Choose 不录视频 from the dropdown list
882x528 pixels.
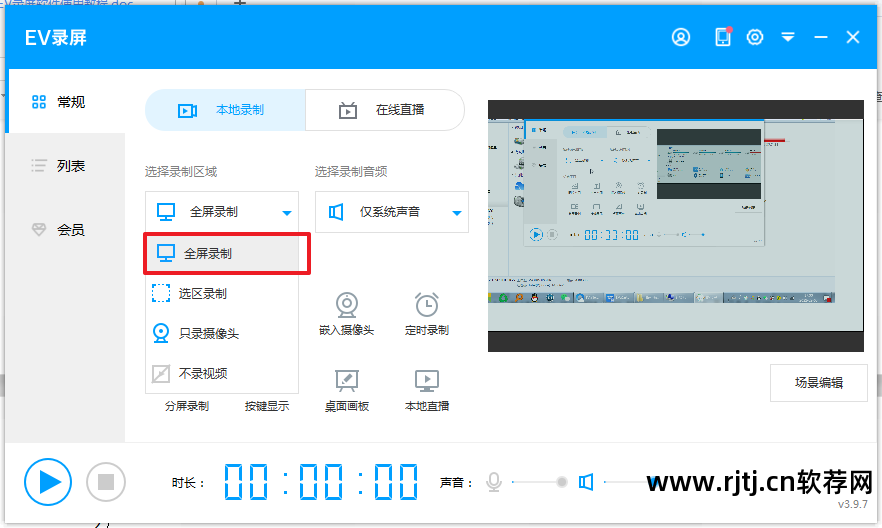222,373
